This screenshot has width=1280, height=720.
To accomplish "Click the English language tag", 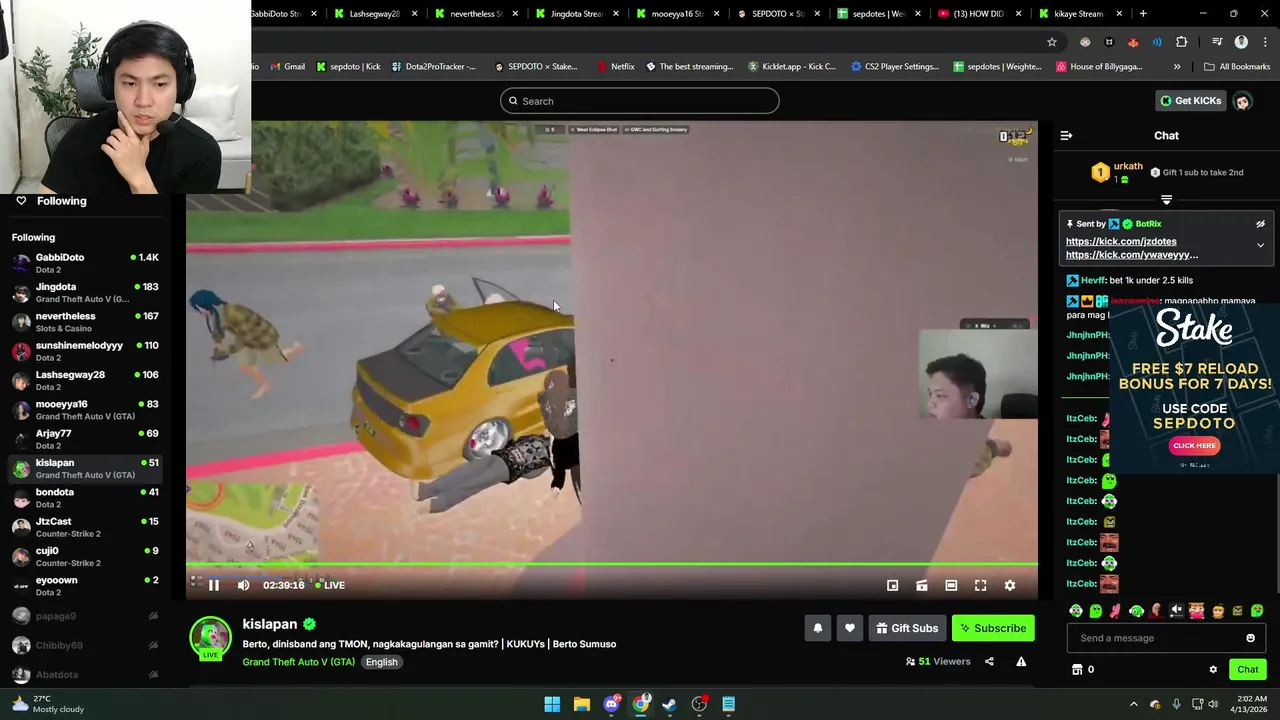I will pyautogui.click(x=381, y=662).
